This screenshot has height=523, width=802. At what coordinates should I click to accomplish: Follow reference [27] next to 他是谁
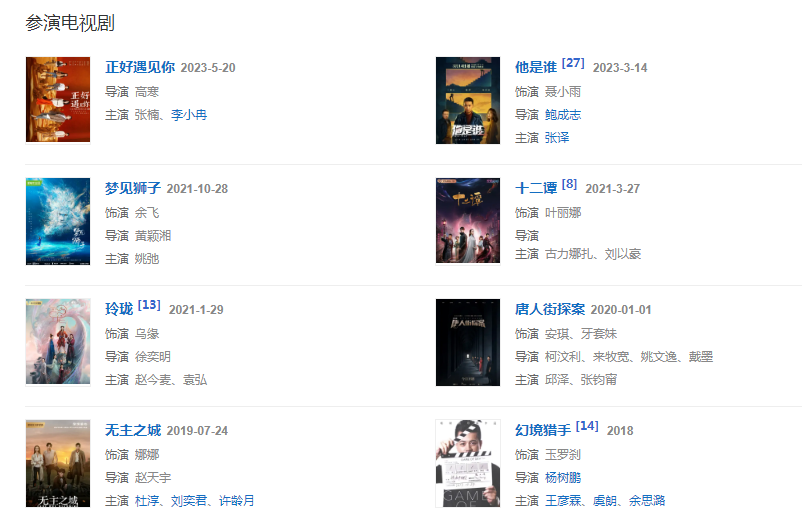coord(573,63)
